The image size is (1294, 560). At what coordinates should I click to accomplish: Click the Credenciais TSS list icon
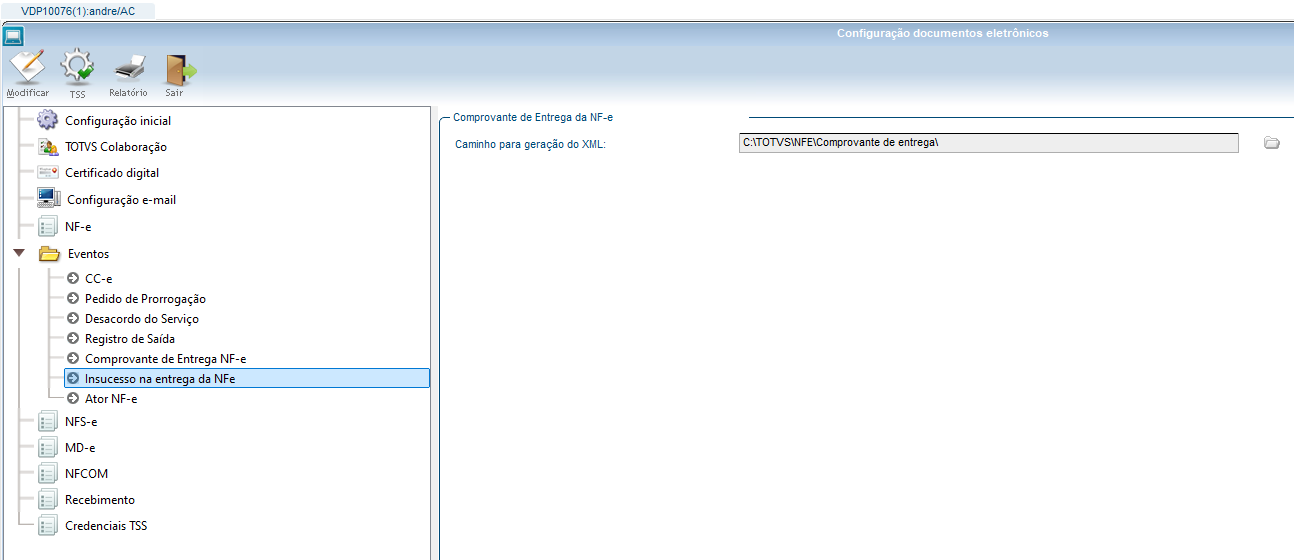pyautogui.click(x=47, y=525)
